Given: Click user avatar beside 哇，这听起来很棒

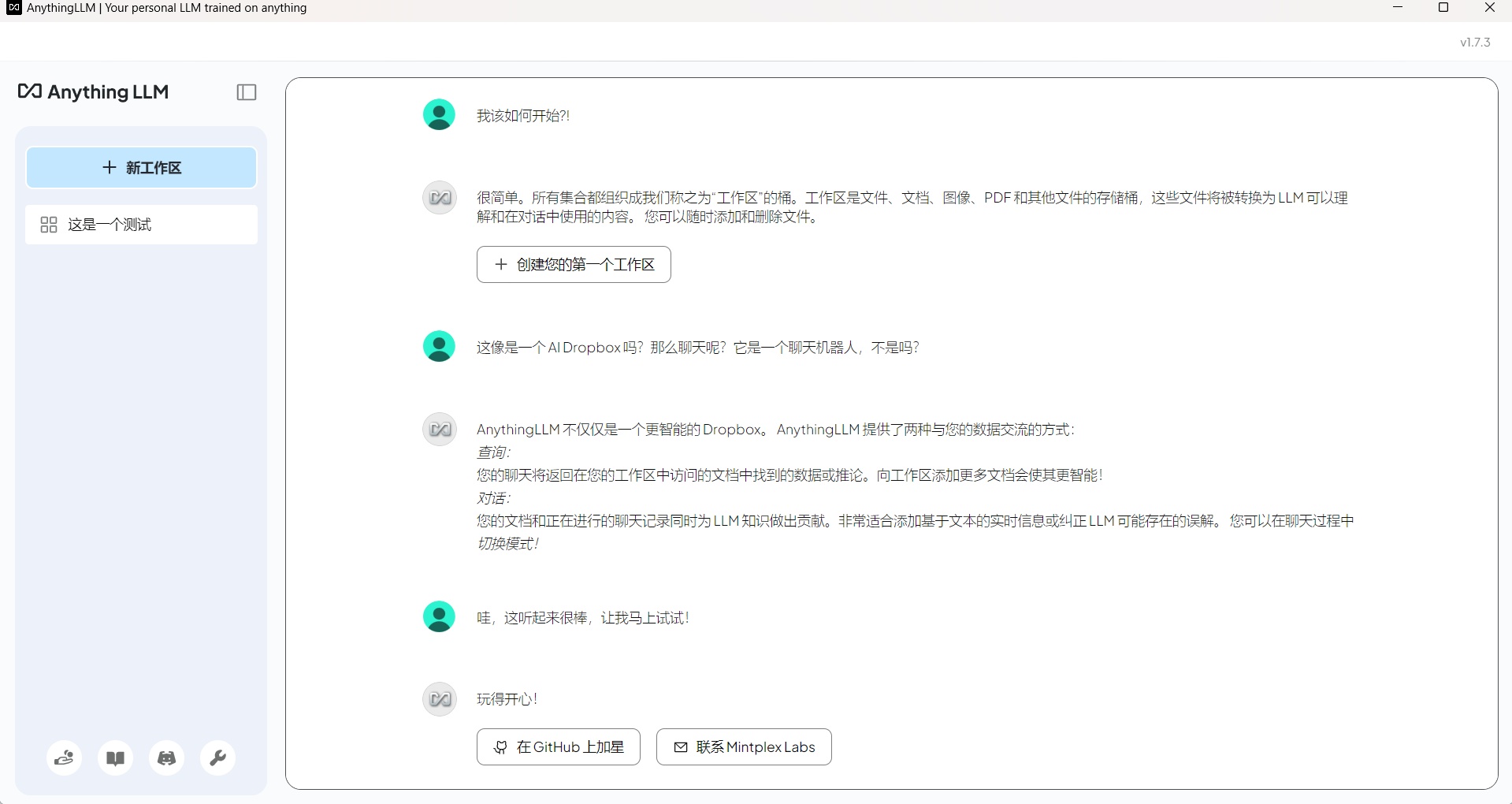Looking at the screenshot, I should (x=440, y=617).
